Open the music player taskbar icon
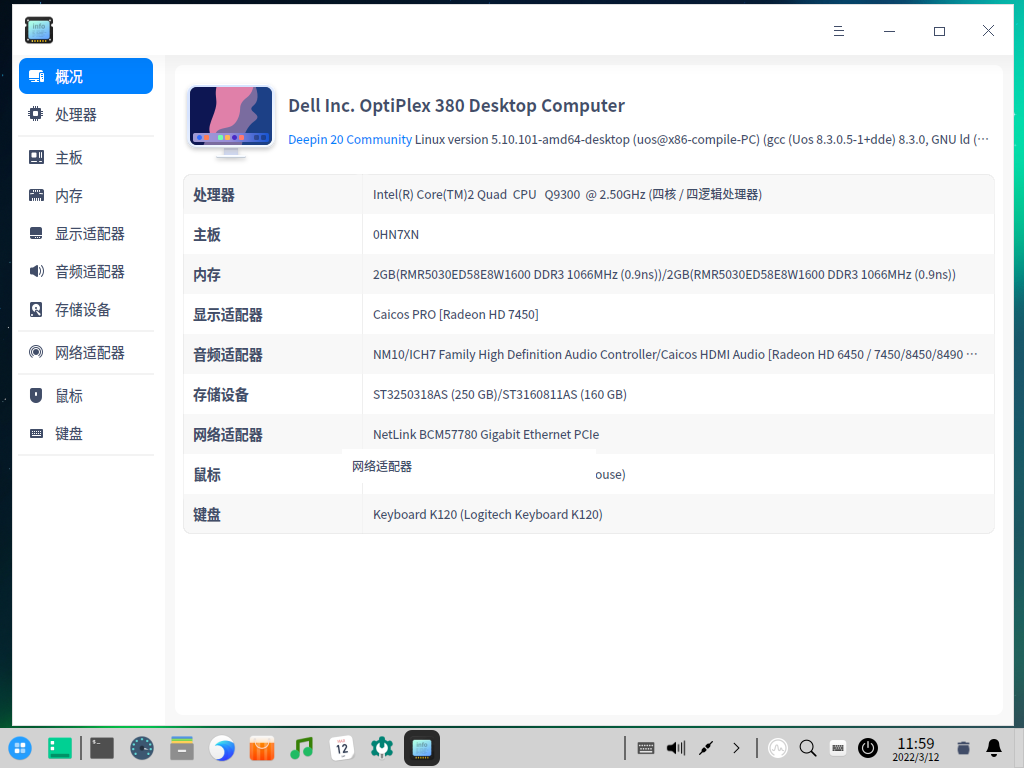This screenshot has height=768, width=1024. (302, 748)
